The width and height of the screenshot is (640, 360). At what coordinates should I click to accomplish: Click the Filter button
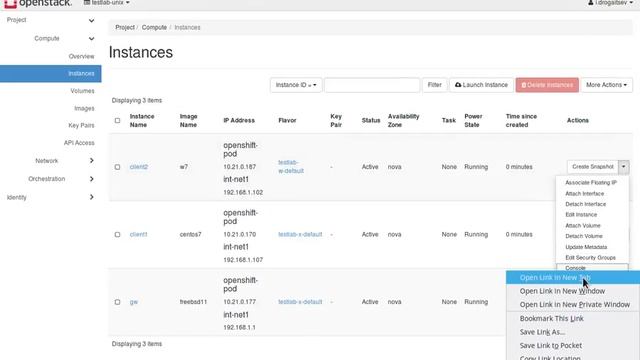(x=434, y=85)
